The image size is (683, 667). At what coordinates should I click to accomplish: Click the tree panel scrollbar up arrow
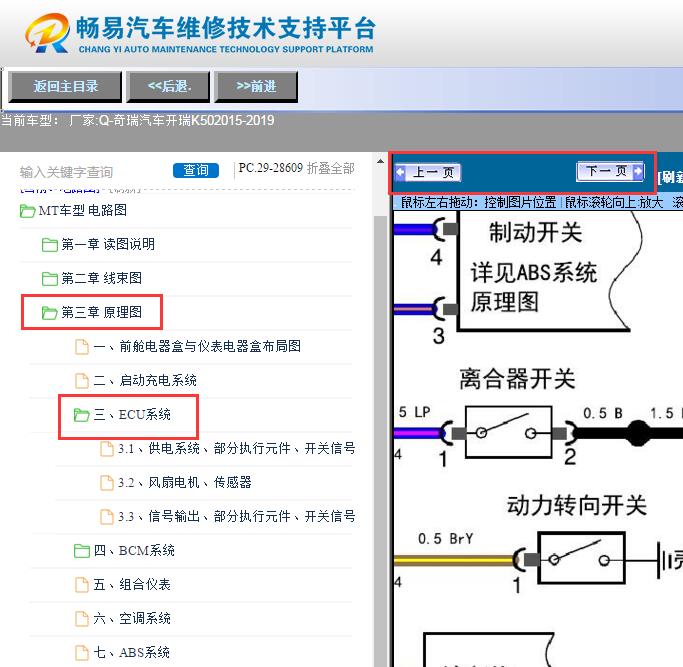(380, 161)
